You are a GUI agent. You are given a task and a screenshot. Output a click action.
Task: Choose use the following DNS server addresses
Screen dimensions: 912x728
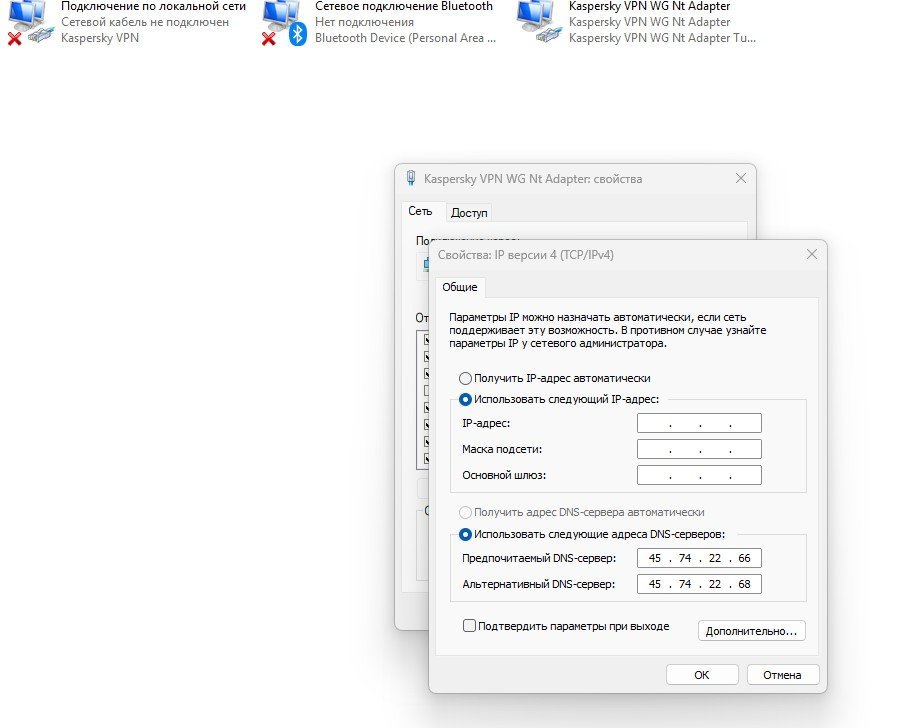465,534
